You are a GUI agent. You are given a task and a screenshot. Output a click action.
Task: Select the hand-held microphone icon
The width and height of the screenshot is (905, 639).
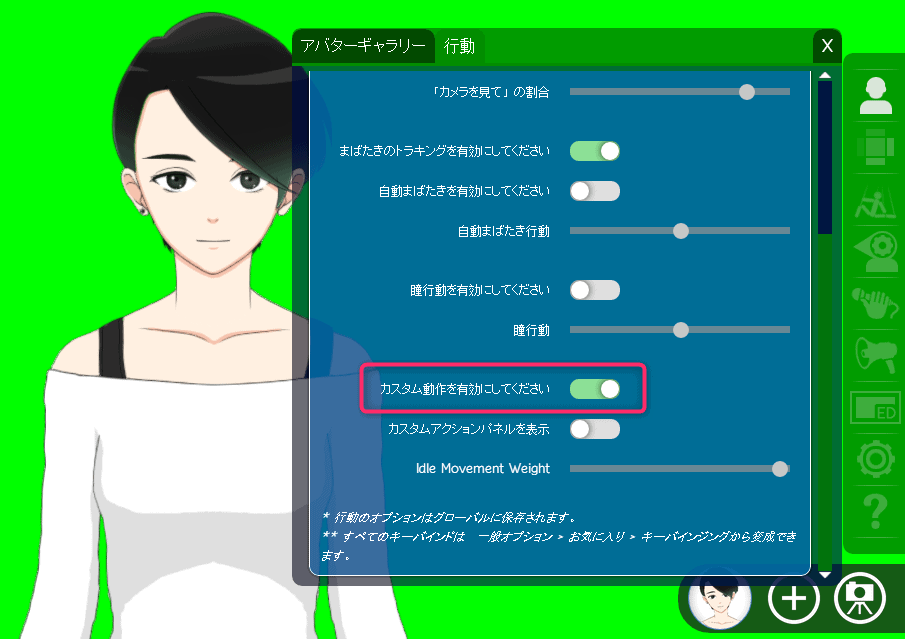click(875, 301)
